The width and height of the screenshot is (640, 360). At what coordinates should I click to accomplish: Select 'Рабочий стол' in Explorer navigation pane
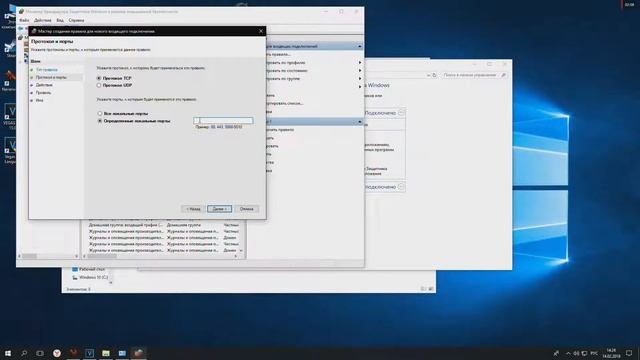tap(88, 269)
